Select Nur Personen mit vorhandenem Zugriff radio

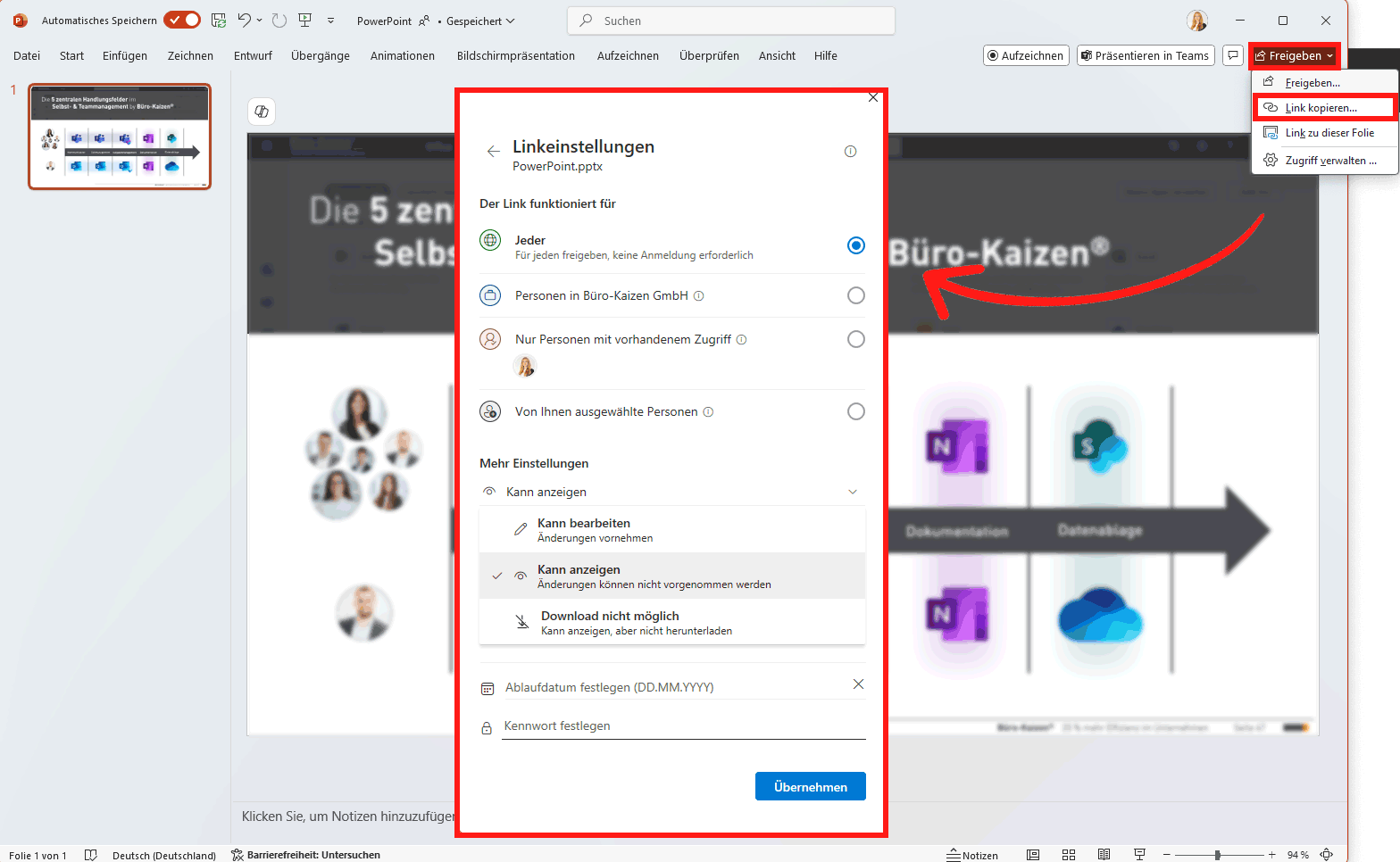[x=855, y=339]
